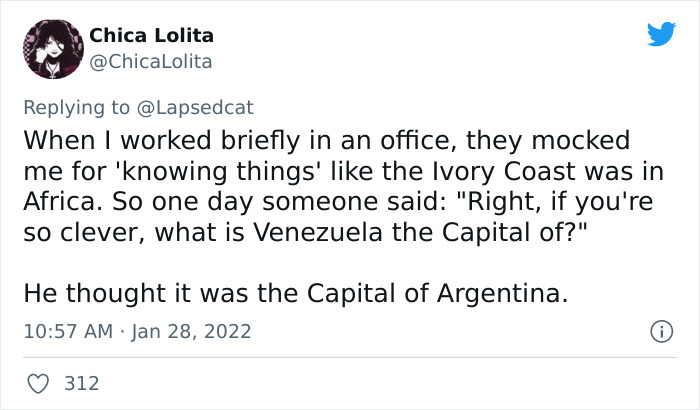Open Chica Lolita's profile avatar

[51, 48]
